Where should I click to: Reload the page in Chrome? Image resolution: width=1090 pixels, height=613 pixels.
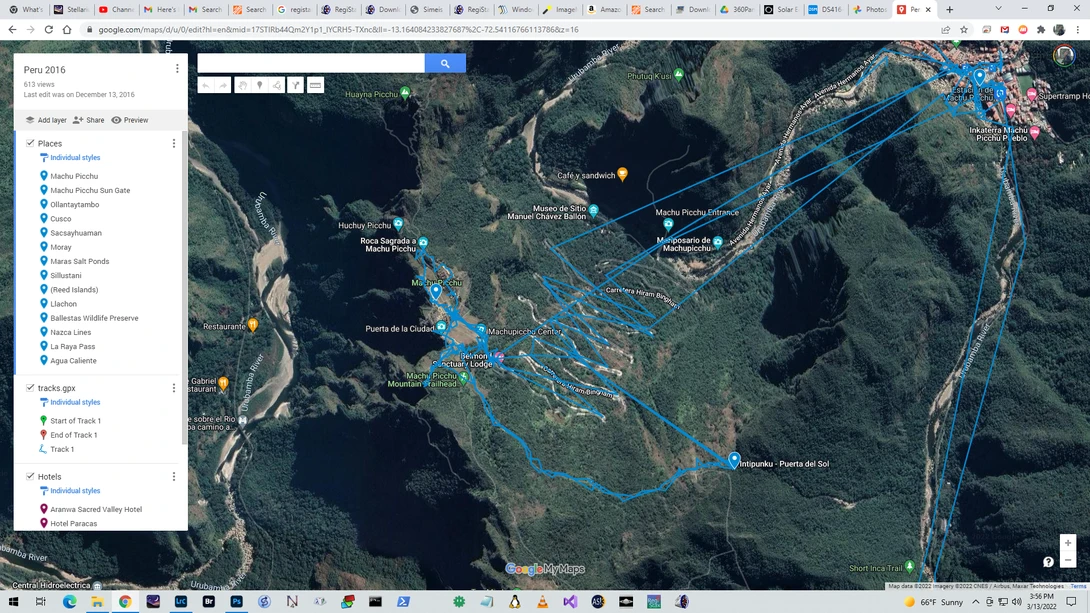pyautogui.click(x=49, y=30)
